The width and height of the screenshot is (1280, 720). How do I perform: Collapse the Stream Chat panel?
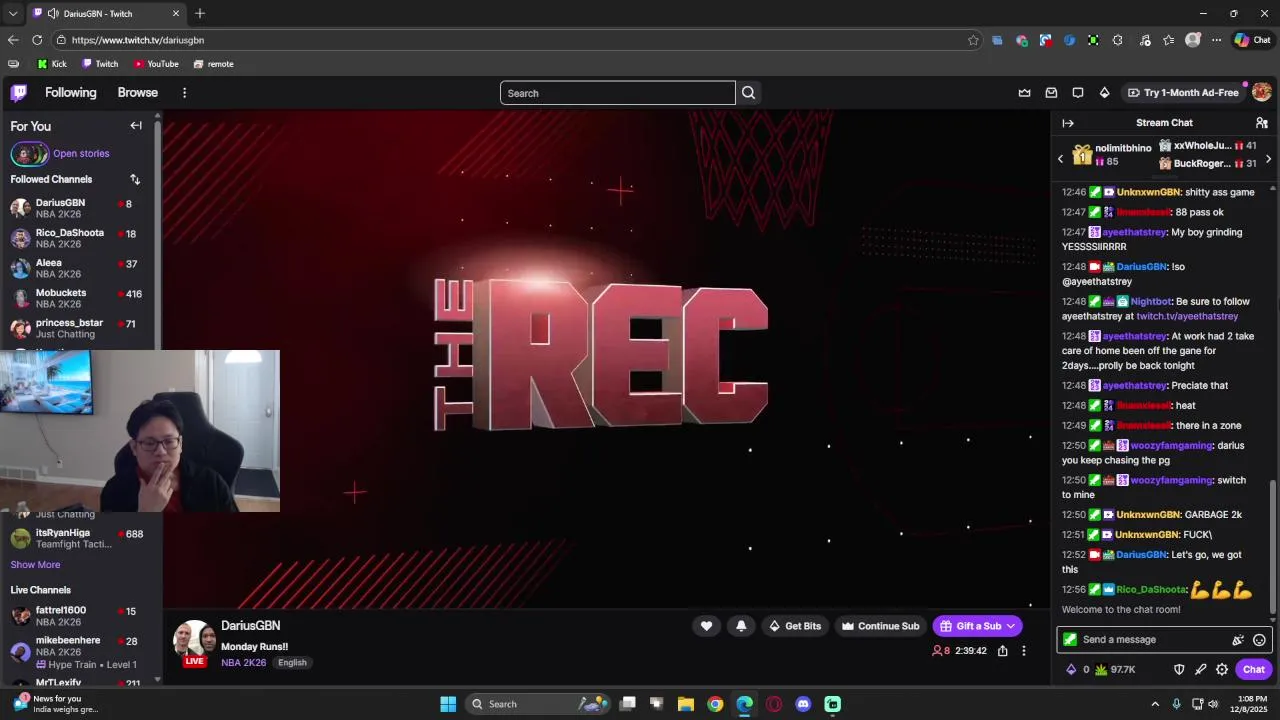[1068, 123]
